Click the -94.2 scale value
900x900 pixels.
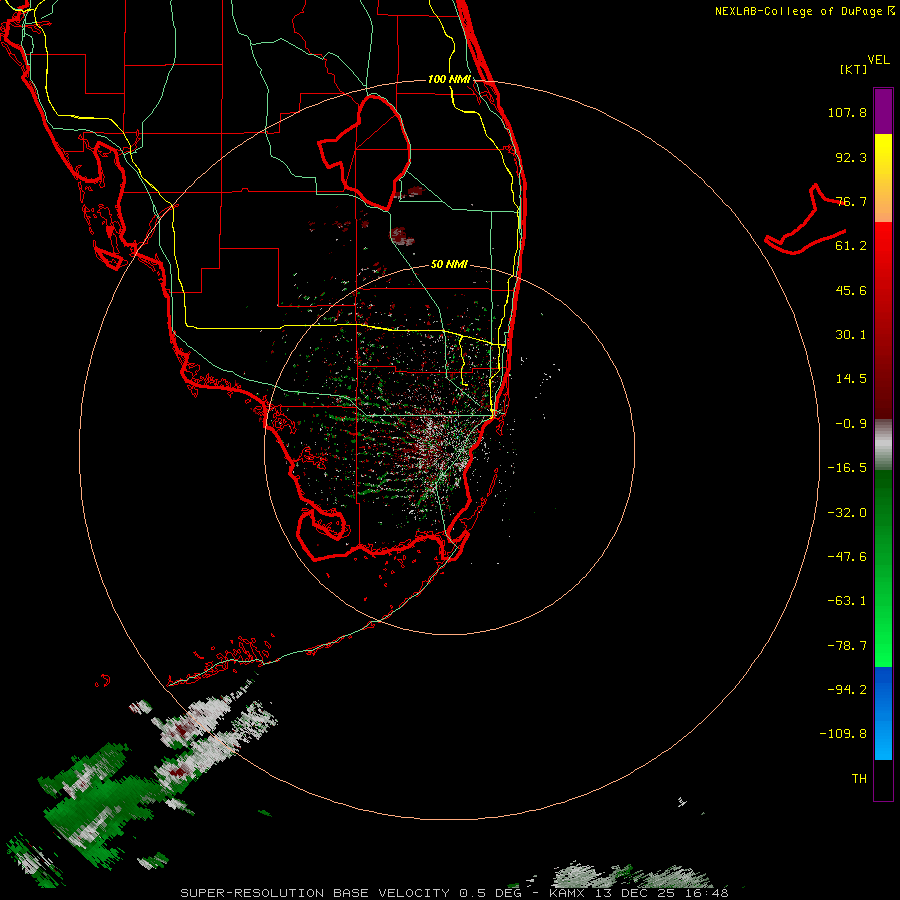point(847,690)
